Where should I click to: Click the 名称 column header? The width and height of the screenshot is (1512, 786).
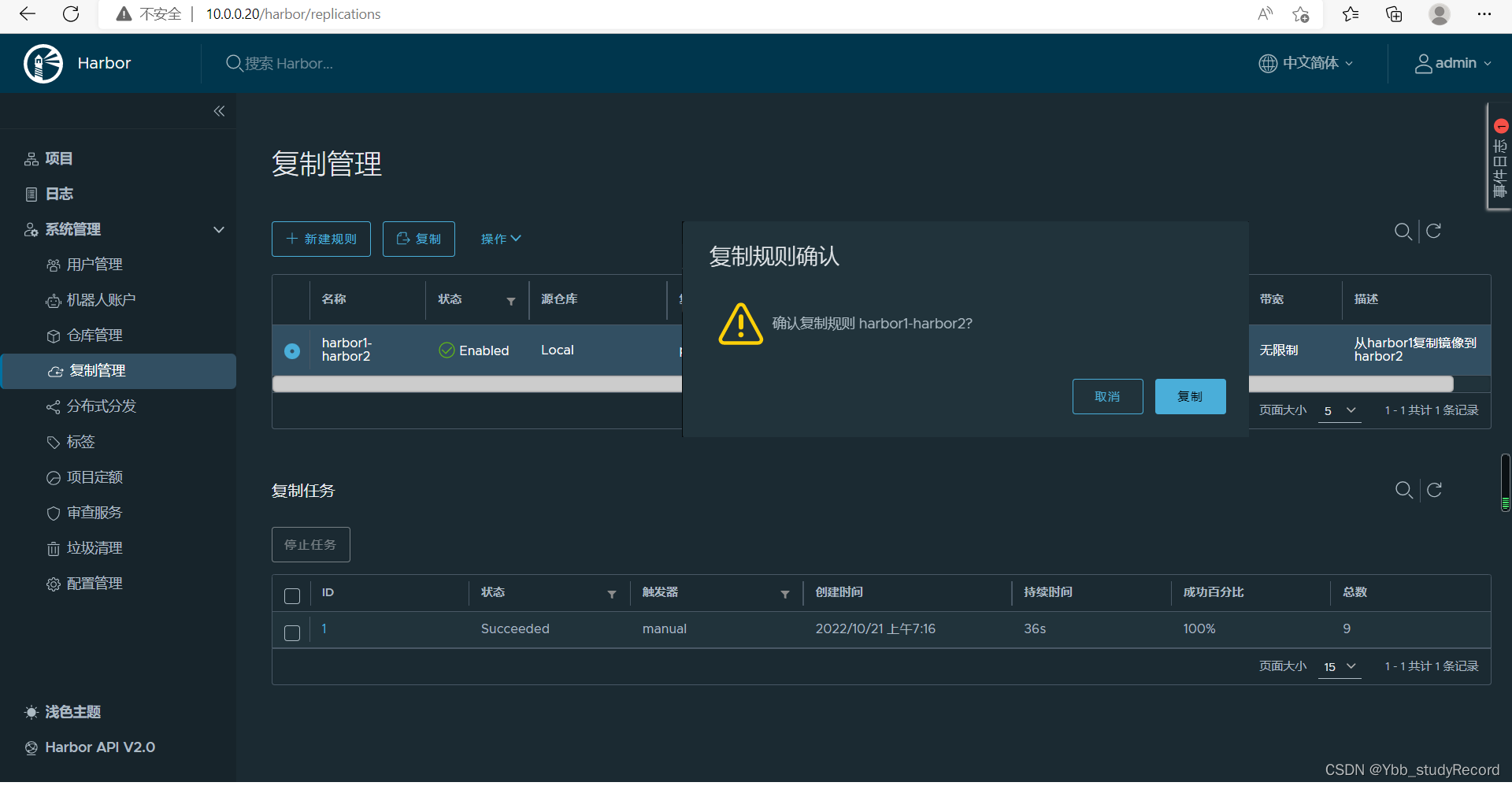tap(334, 299)
